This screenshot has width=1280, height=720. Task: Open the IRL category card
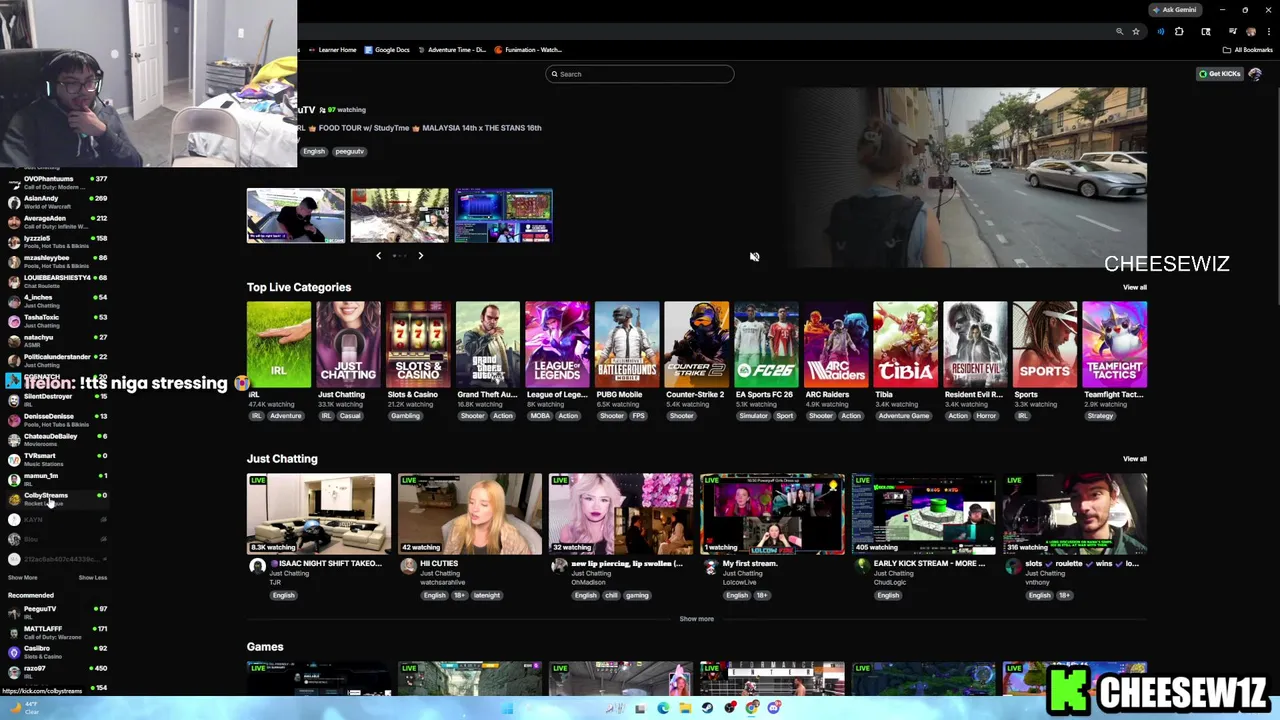point(279,345)
